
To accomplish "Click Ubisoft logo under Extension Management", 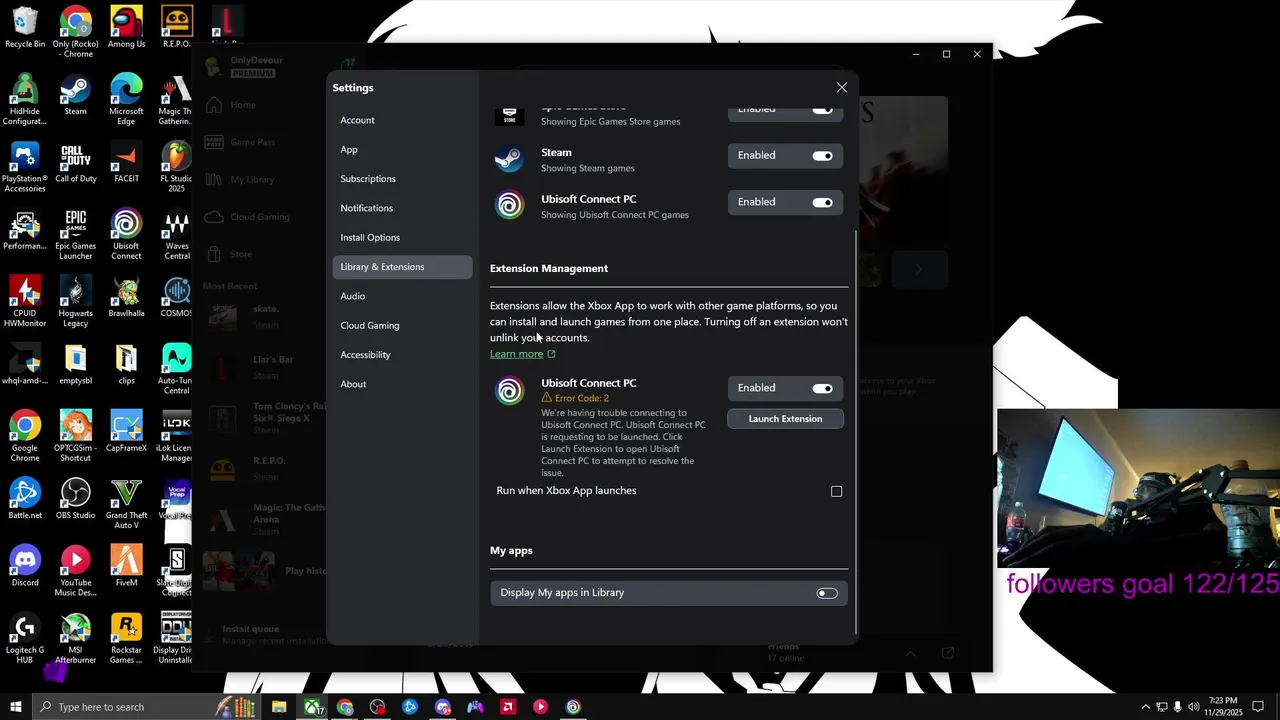I will click(x=509, y=390).
